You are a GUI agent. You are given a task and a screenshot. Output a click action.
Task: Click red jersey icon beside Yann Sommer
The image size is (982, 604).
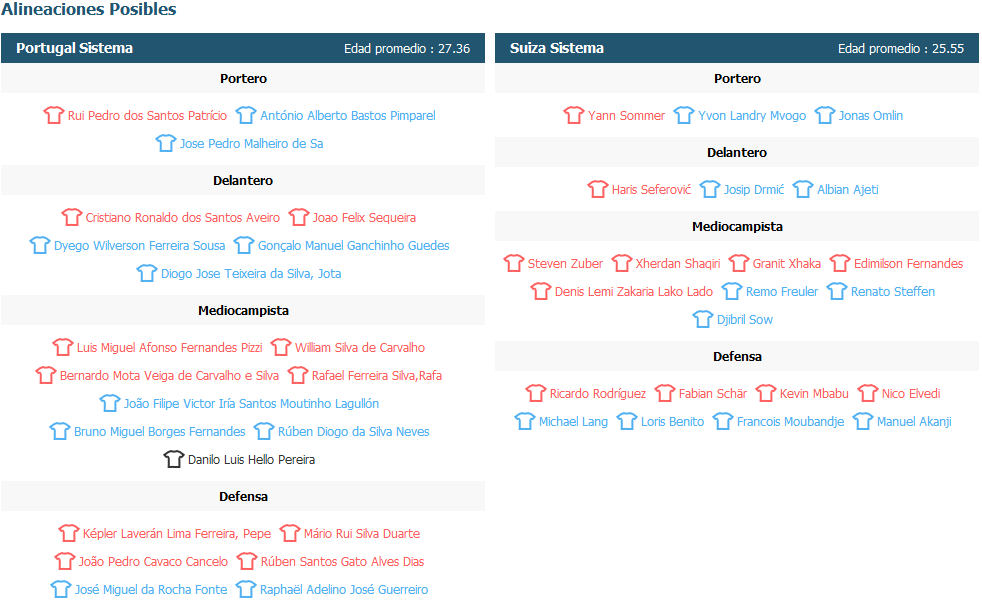pos(574,115)
